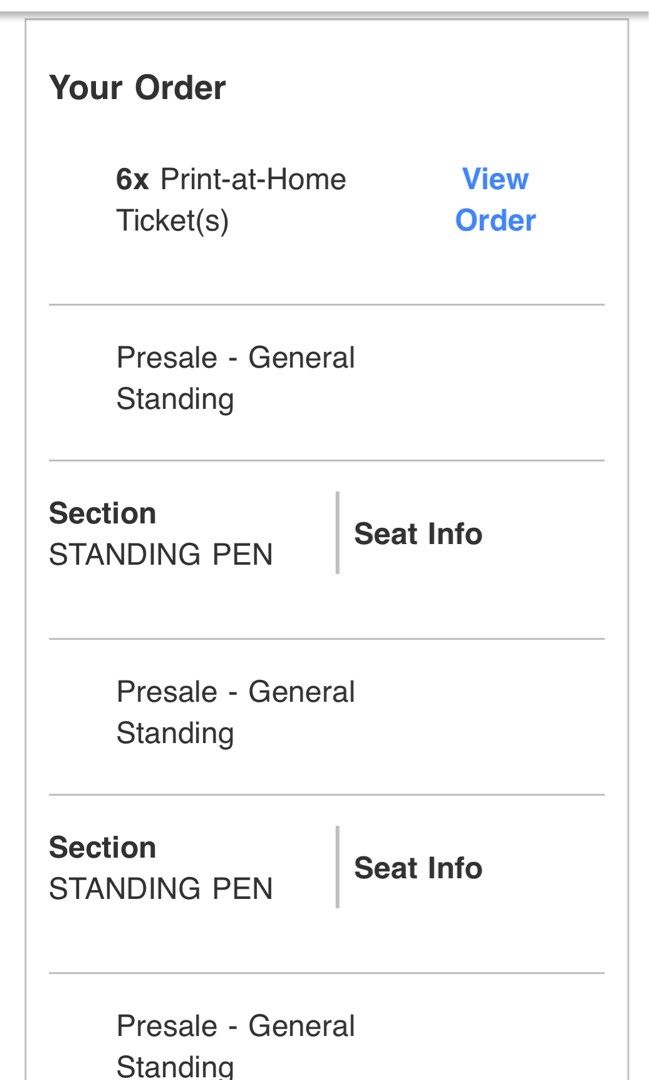Click the first Seat Info label

point(418,533)
